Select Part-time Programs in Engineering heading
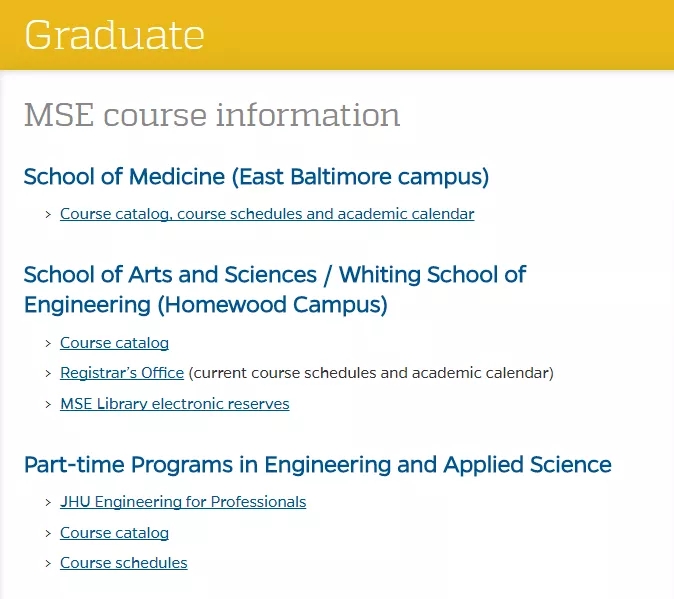This screenshot has height=599, width=674. [x=318, y=465]
